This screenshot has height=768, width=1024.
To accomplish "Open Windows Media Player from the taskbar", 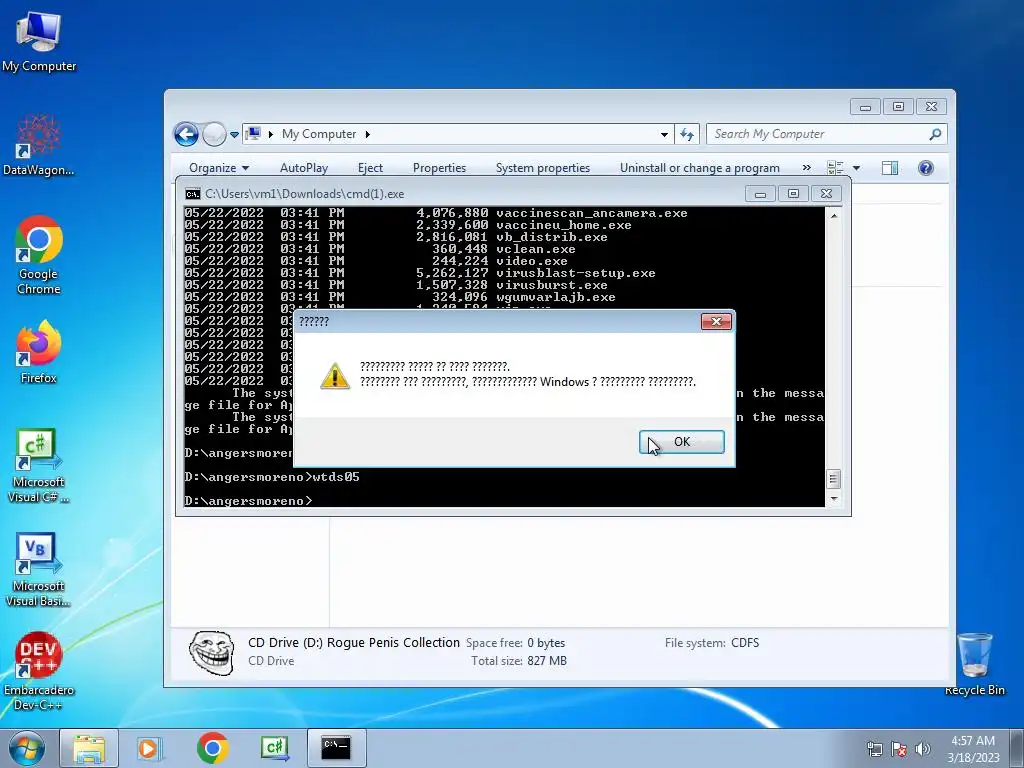I will pyautogui.click(x=148, y=748).
